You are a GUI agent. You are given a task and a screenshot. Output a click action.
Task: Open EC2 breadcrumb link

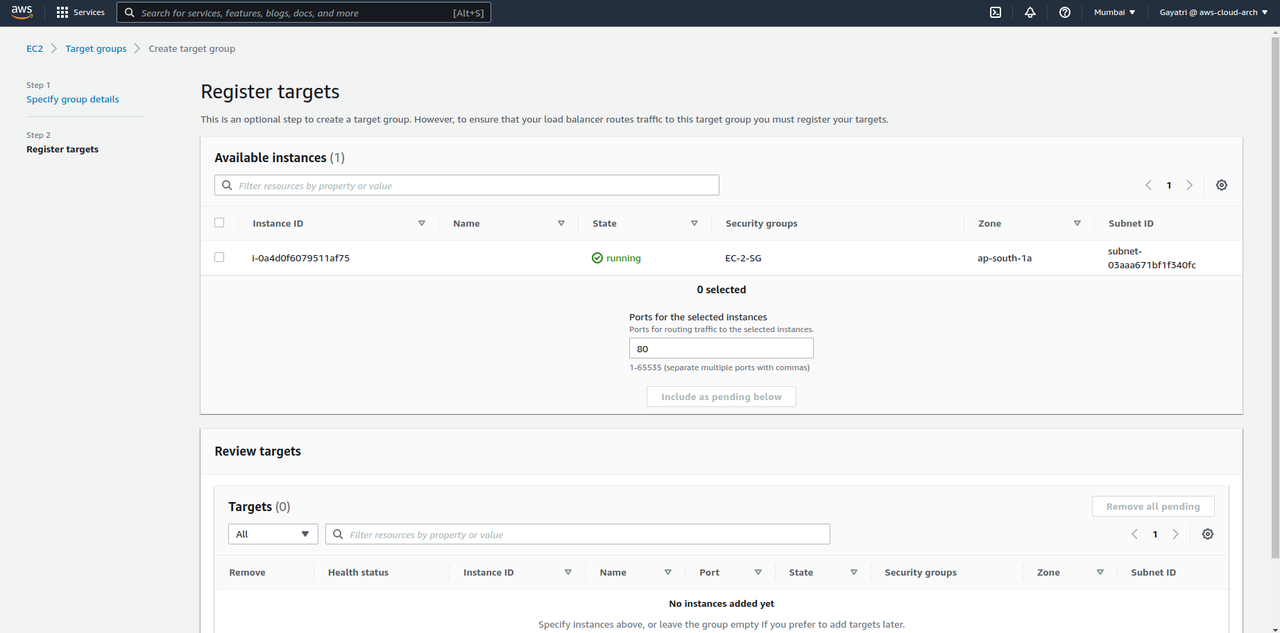(34, 48)
